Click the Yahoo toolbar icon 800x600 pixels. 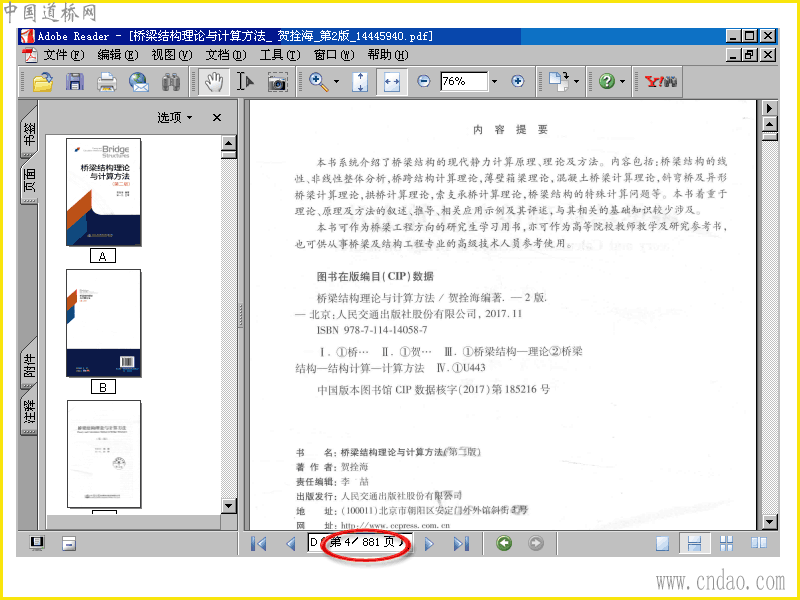[661, 81]
